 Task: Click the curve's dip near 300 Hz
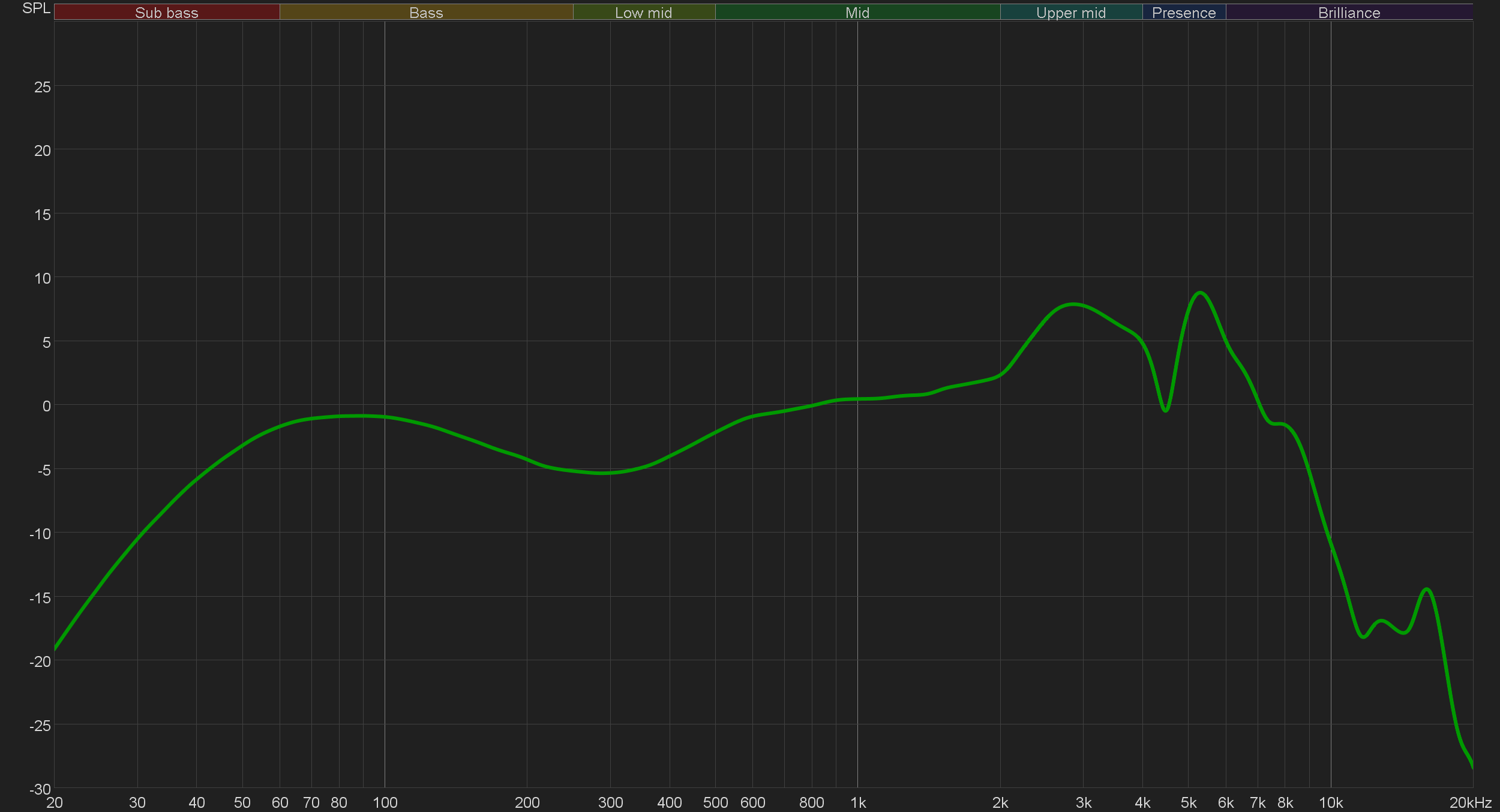click(603, 473)
